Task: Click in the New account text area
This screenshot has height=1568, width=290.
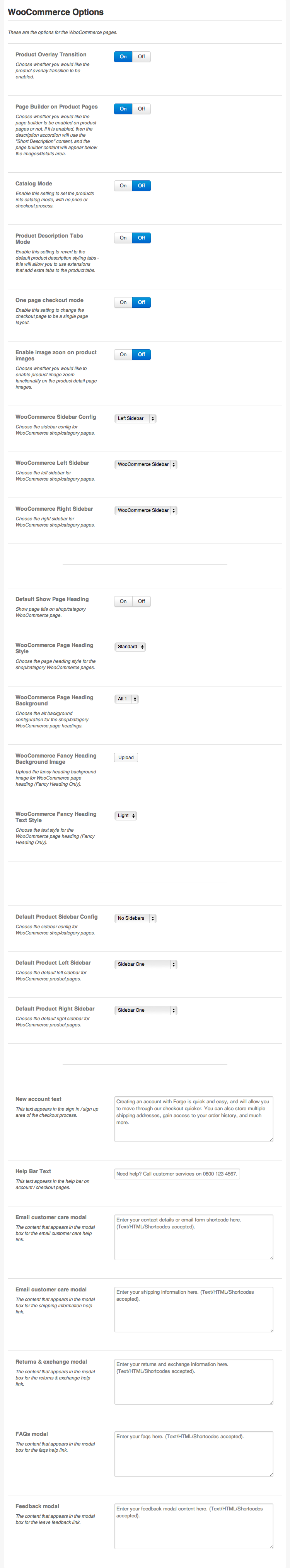Action: point(194,1120)
